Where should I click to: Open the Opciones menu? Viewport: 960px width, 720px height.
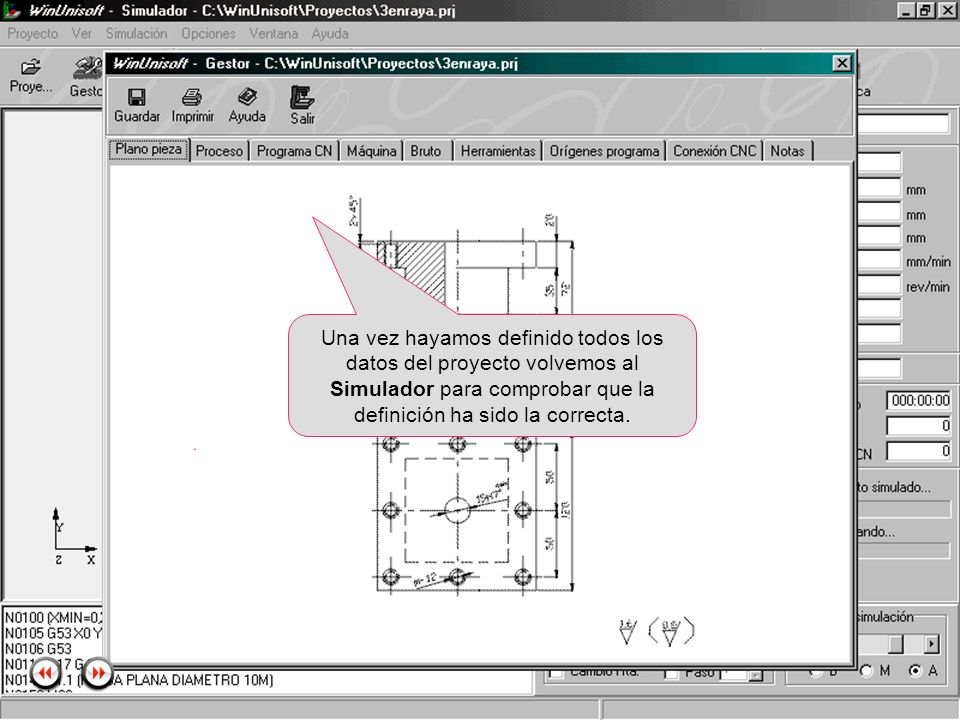click(x=208, y=34)
